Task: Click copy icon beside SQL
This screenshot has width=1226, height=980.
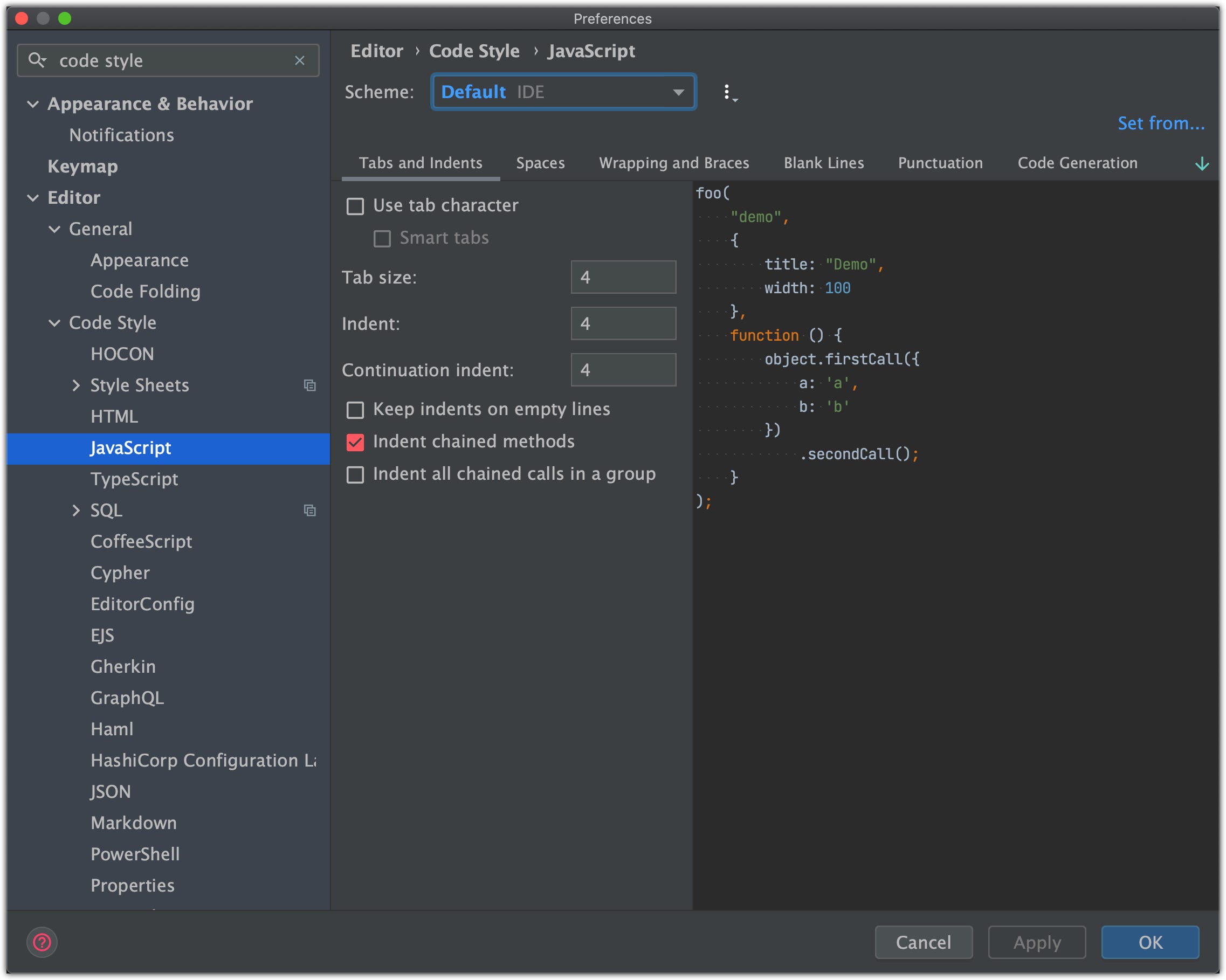Action: [309, 510]
